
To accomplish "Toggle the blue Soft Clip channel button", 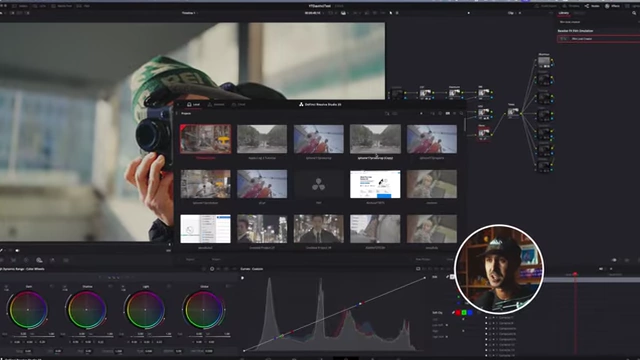I will (x=470, y=313).
